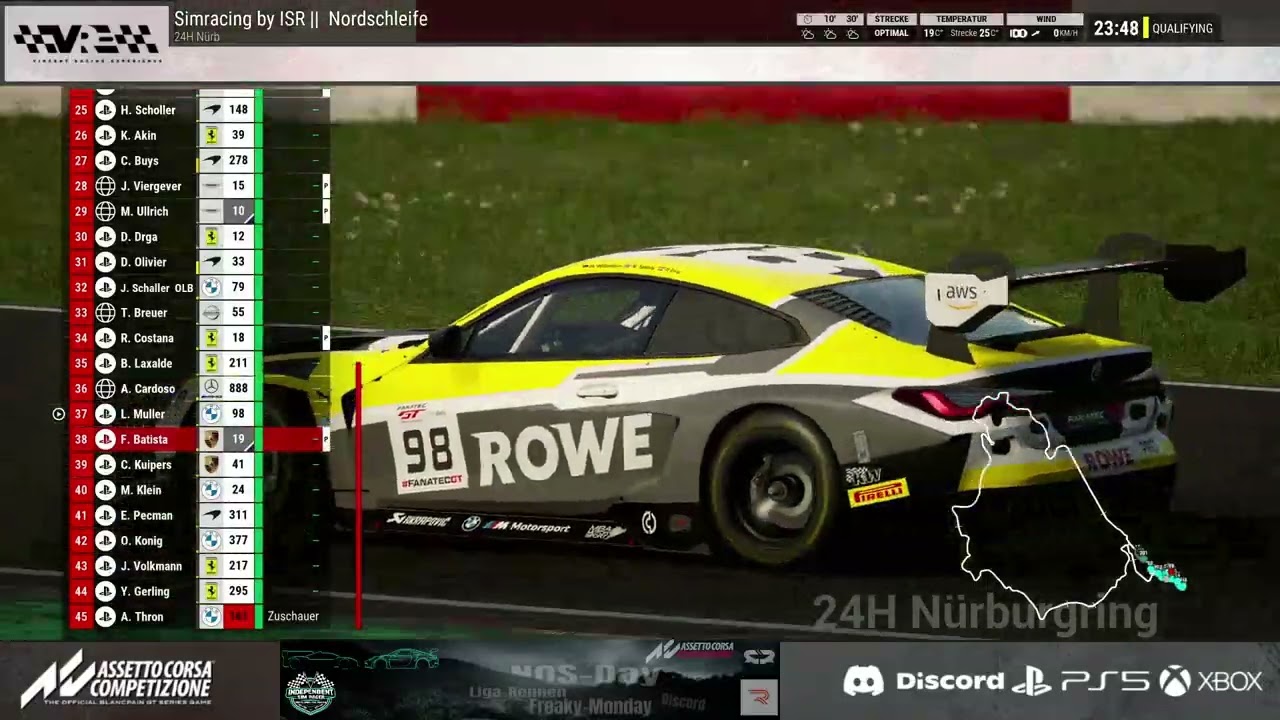Click the BMW logo in O. Konig's row

tap(211, 541)
